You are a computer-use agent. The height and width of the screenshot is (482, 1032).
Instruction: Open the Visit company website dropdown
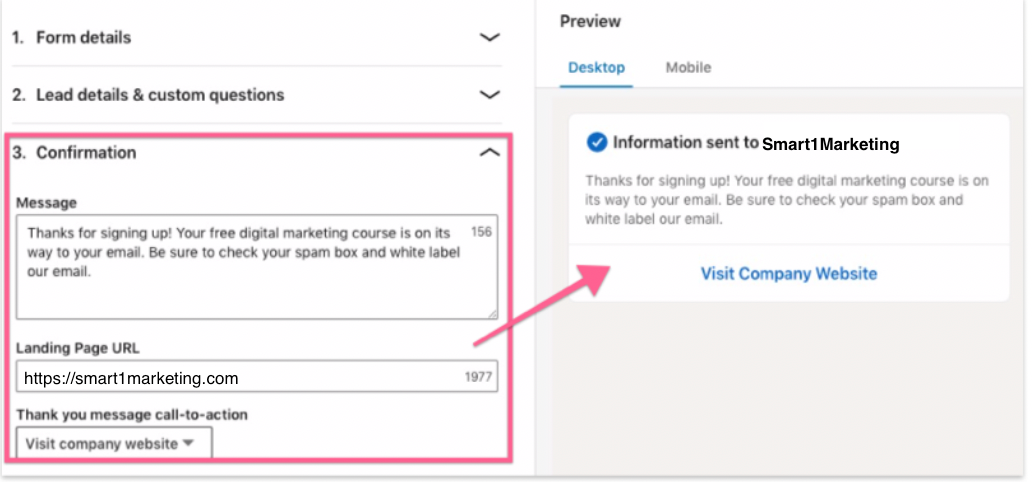click(114, 443)
